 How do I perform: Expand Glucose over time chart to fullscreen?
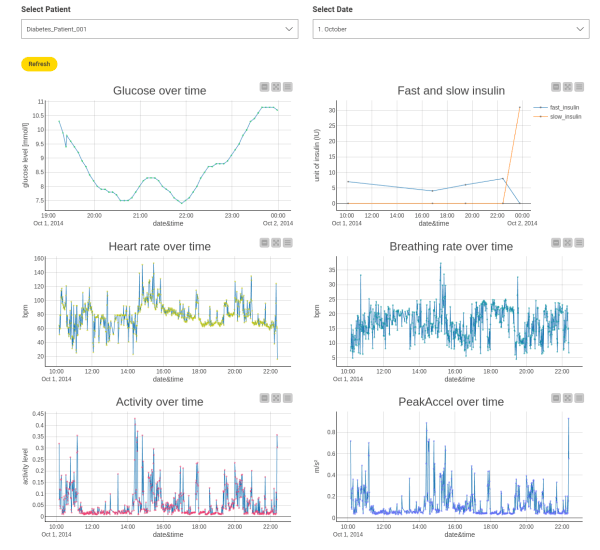tap(276, 87)
